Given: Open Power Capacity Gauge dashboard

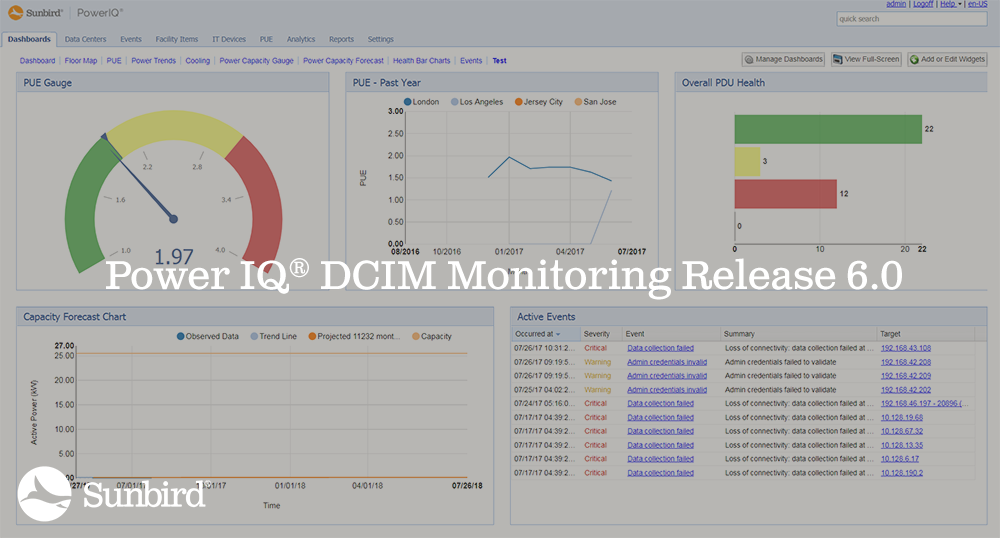Looking at the screenshot, I should tap(256, 61).
